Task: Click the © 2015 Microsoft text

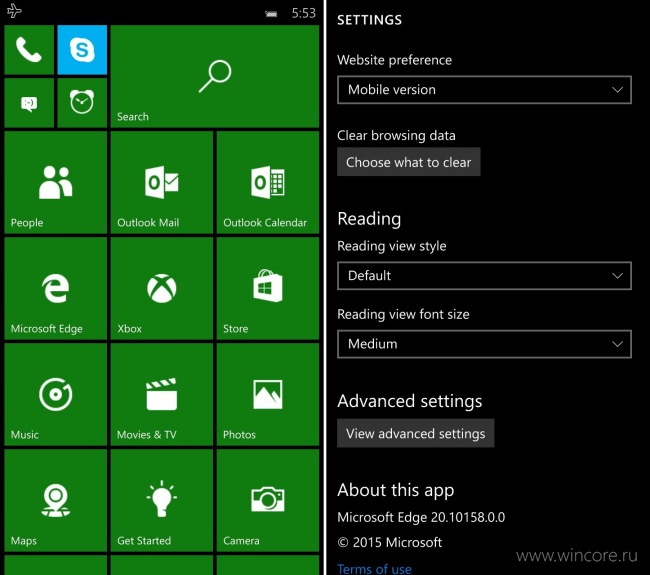Action: pos(390,542)
